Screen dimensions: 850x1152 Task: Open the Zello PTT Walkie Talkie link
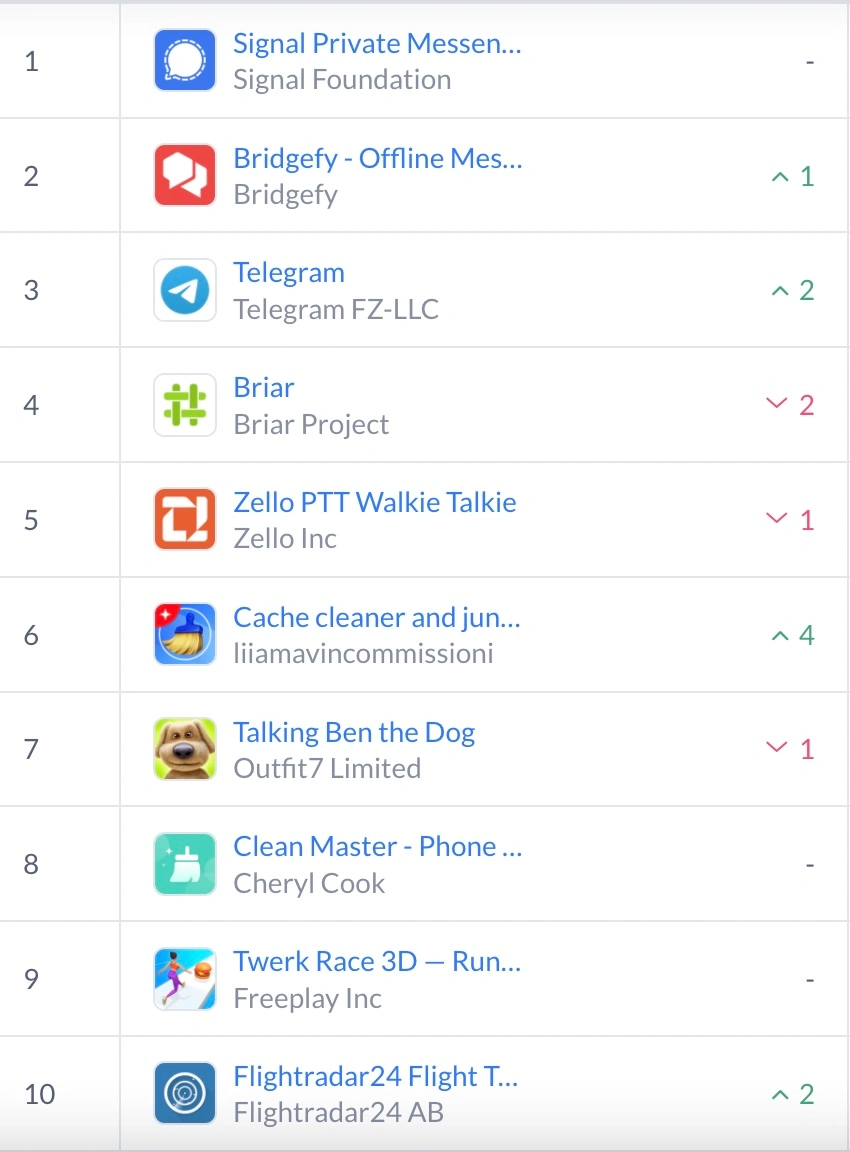tap(375, 502)
